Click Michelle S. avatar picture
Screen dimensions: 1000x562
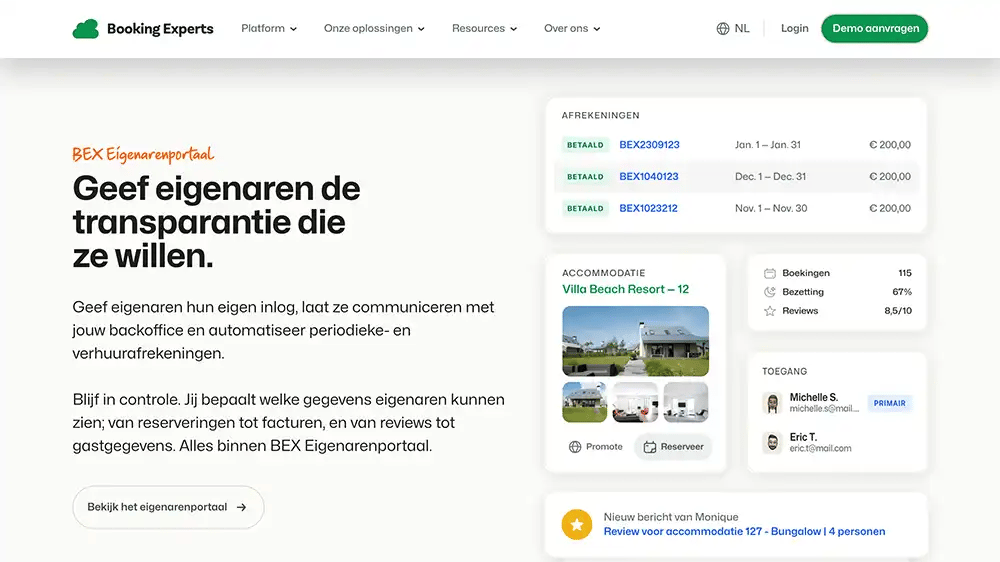click(771, 403)
